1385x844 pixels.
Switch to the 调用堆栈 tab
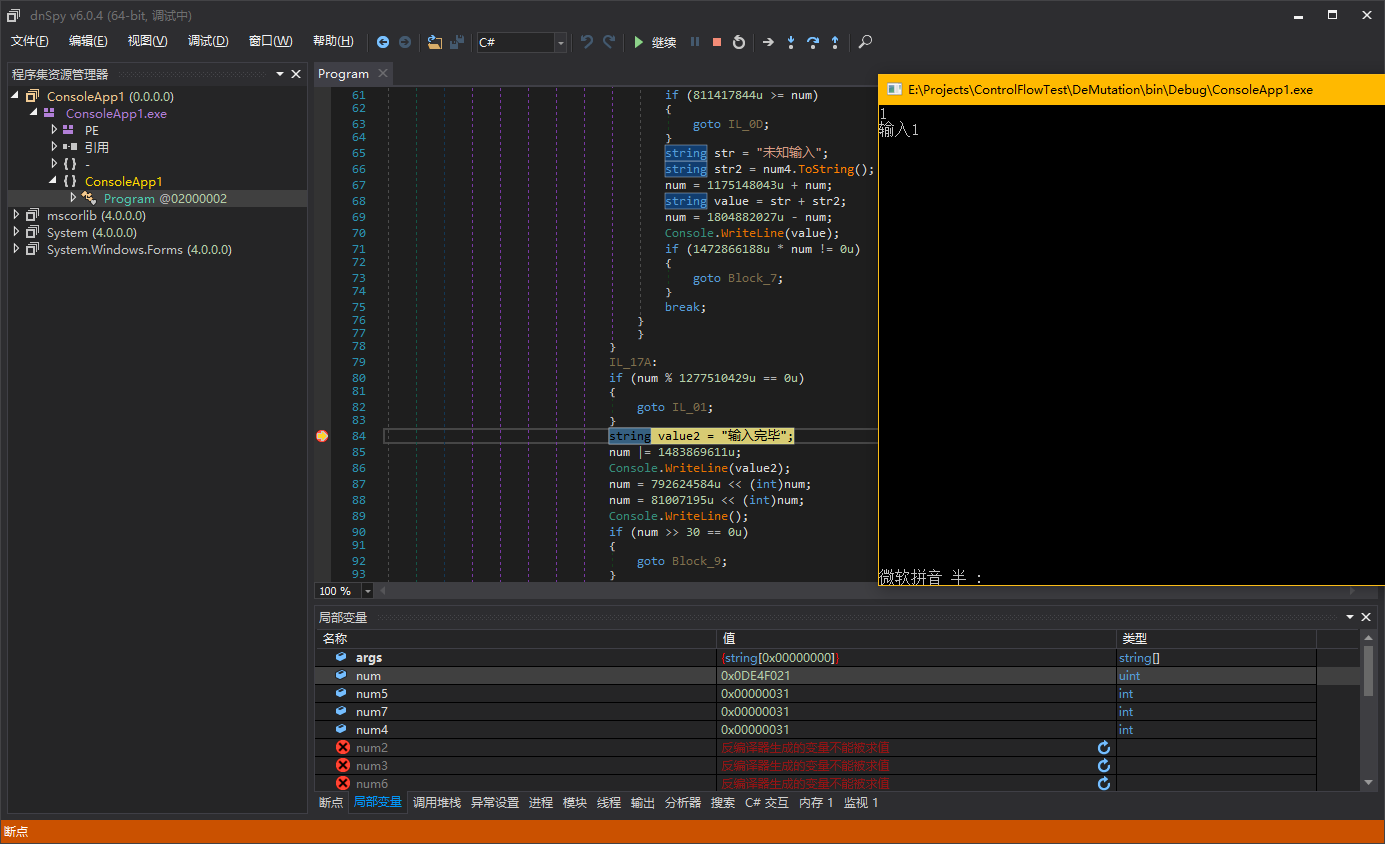[437, 802]
